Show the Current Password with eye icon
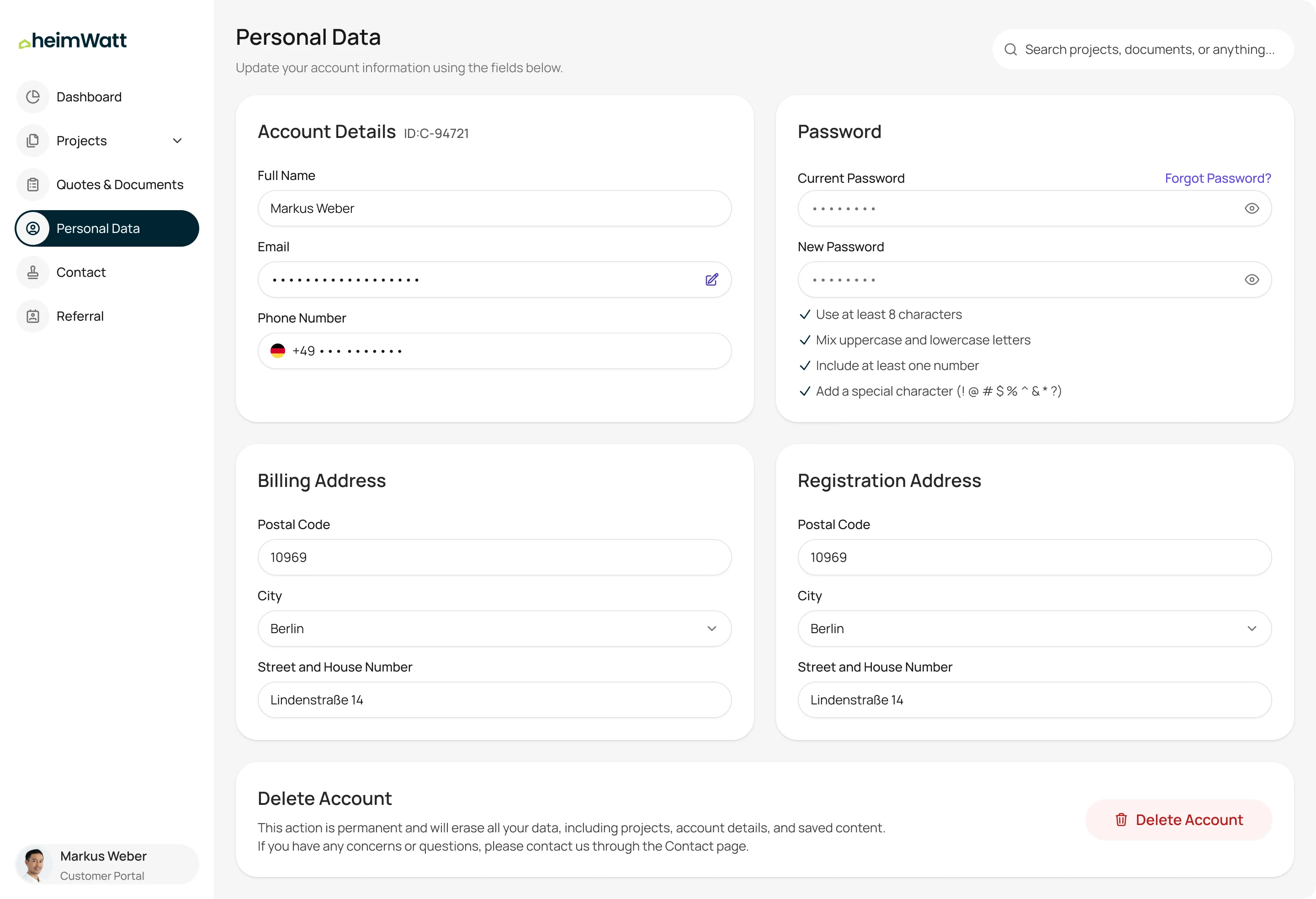 [x=1252, y=208]
